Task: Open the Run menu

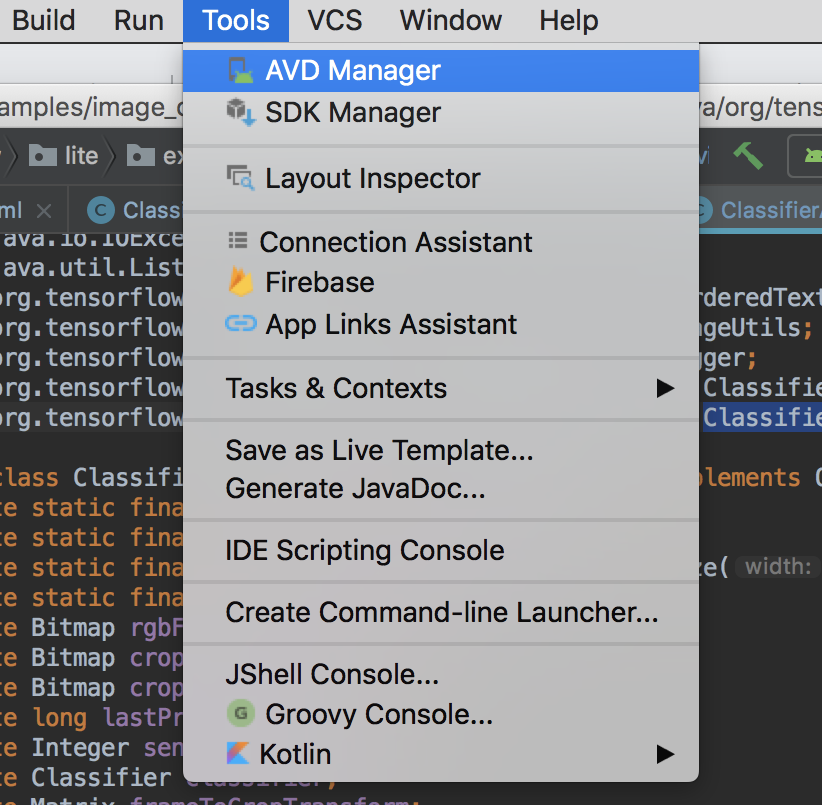Action: [x=139, y=20]
